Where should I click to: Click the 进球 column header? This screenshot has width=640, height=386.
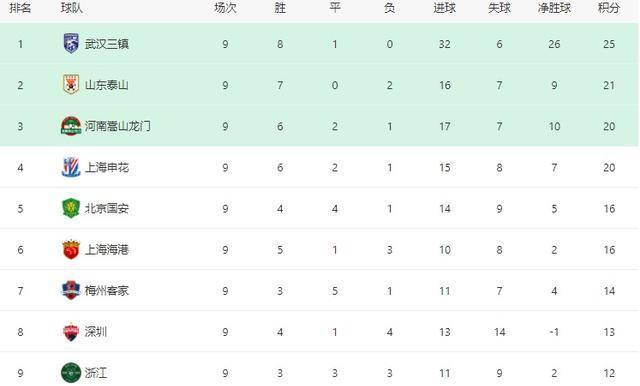coord(444,8)
